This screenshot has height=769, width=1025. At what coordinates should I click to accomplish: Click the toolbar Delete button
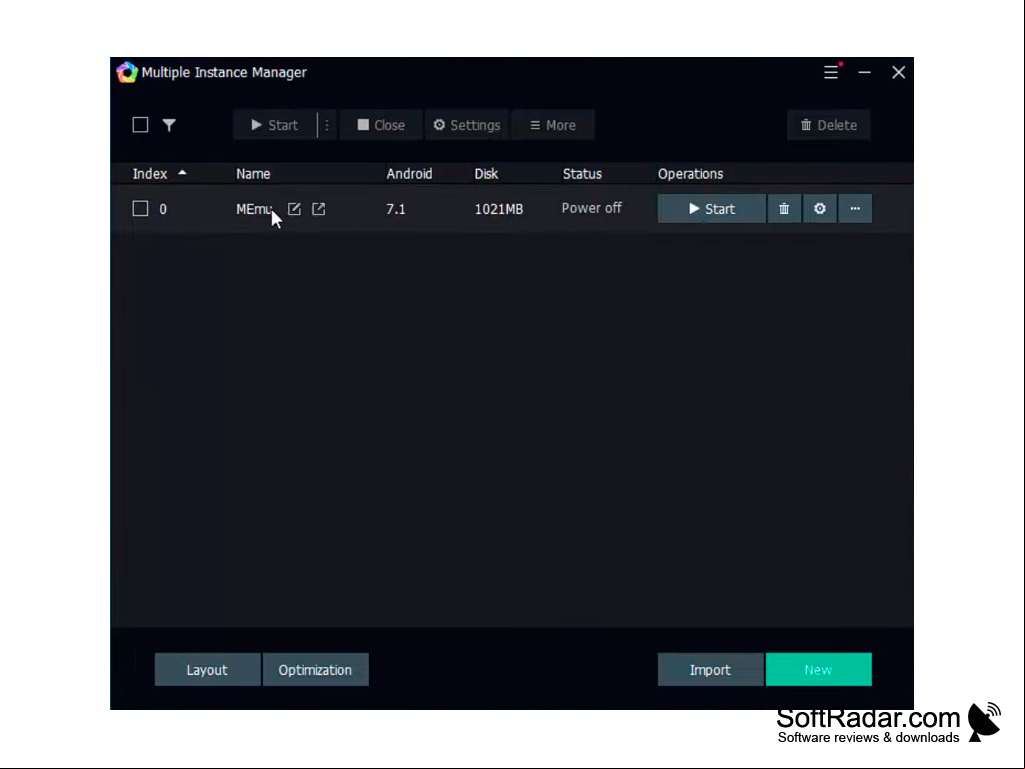click(829, 125)
